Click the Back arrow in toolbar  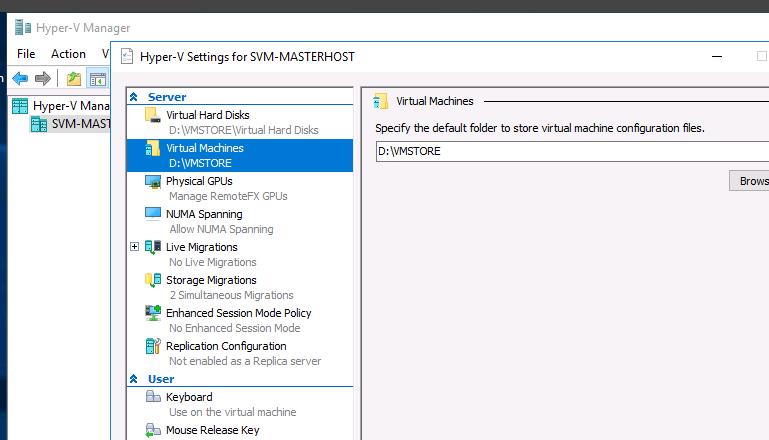click(x=20, y=78)
